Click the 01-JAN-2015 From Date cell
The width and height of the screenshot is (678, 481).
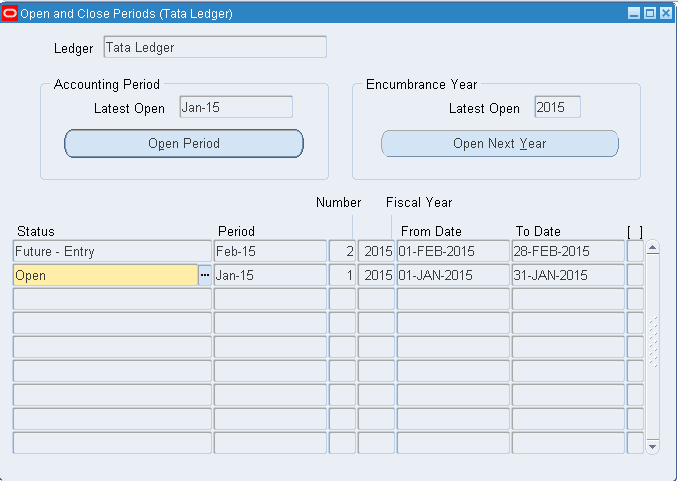pos(452,275)
